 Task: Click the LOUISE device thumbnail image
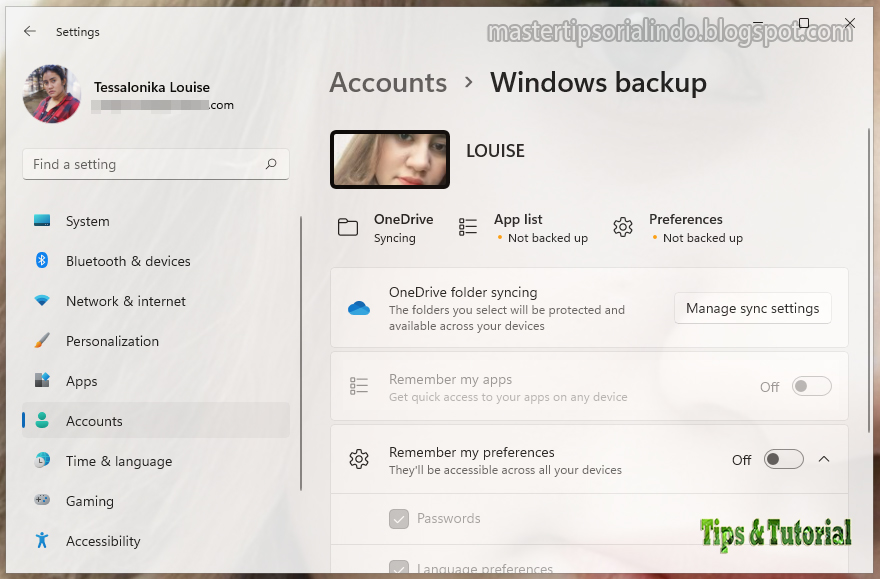point(390,159)
